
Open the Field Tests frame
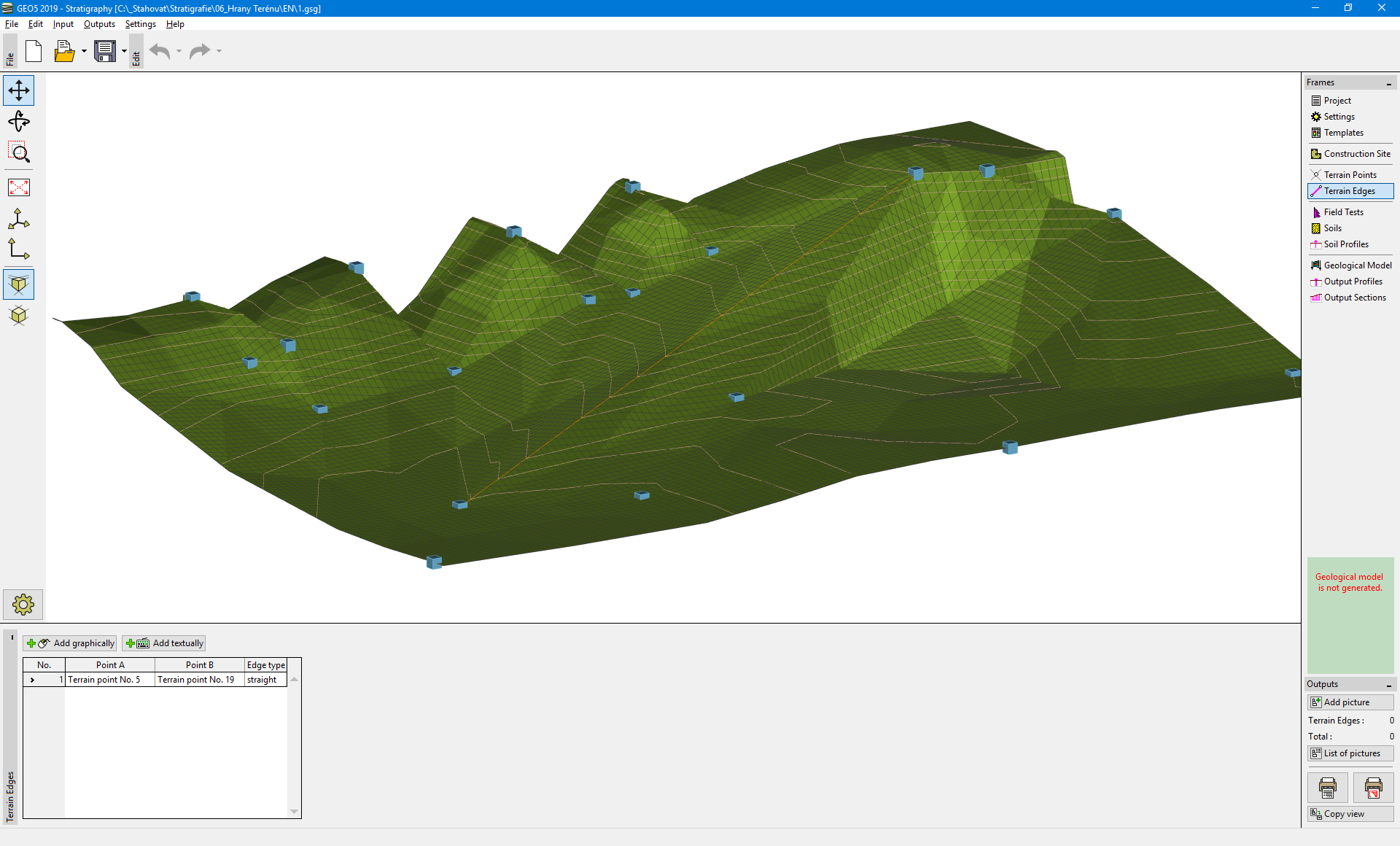(x=1350, y=212)
